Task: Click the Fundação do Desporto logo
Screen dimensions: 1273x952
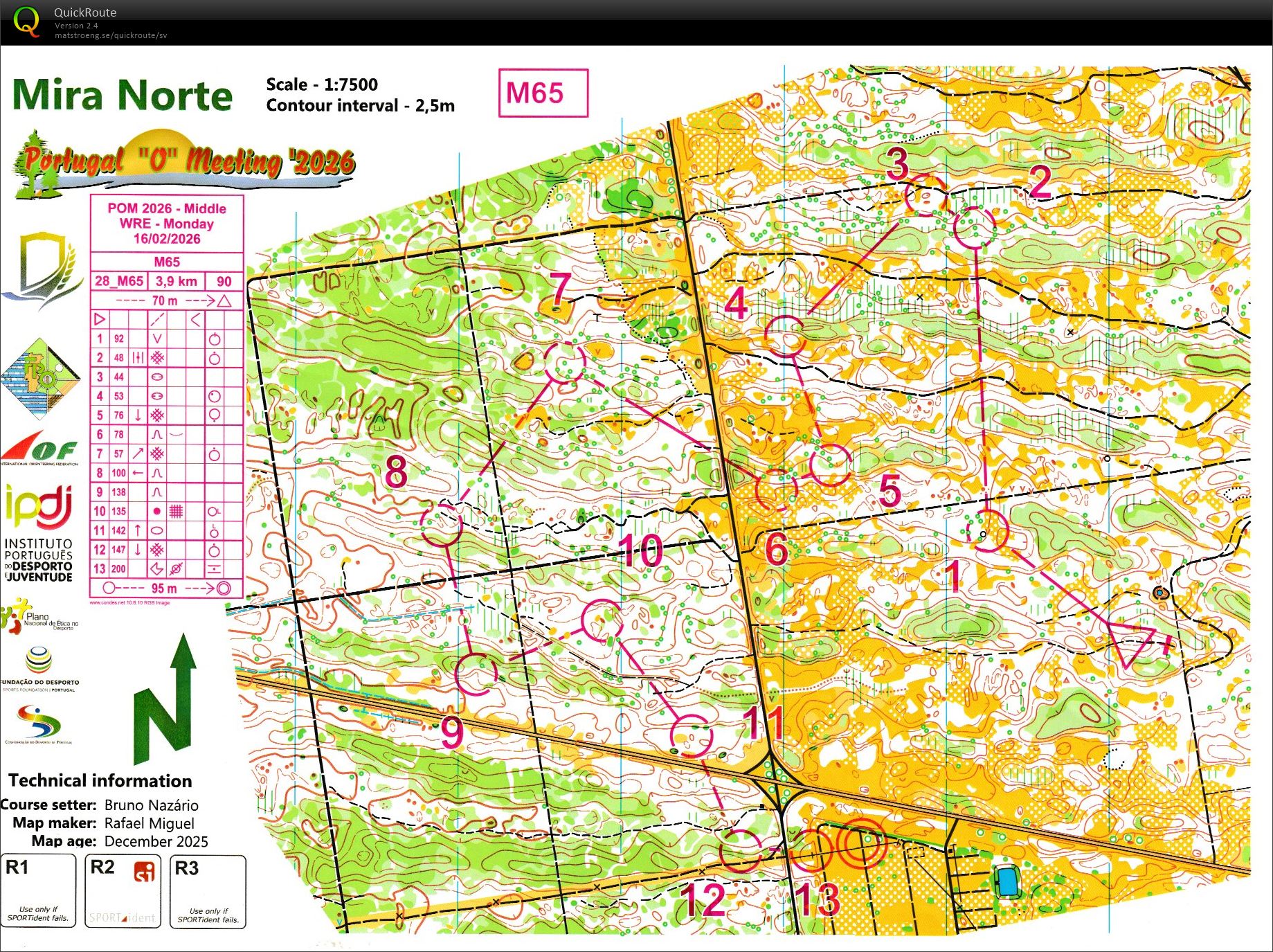Action: [39, 668]
